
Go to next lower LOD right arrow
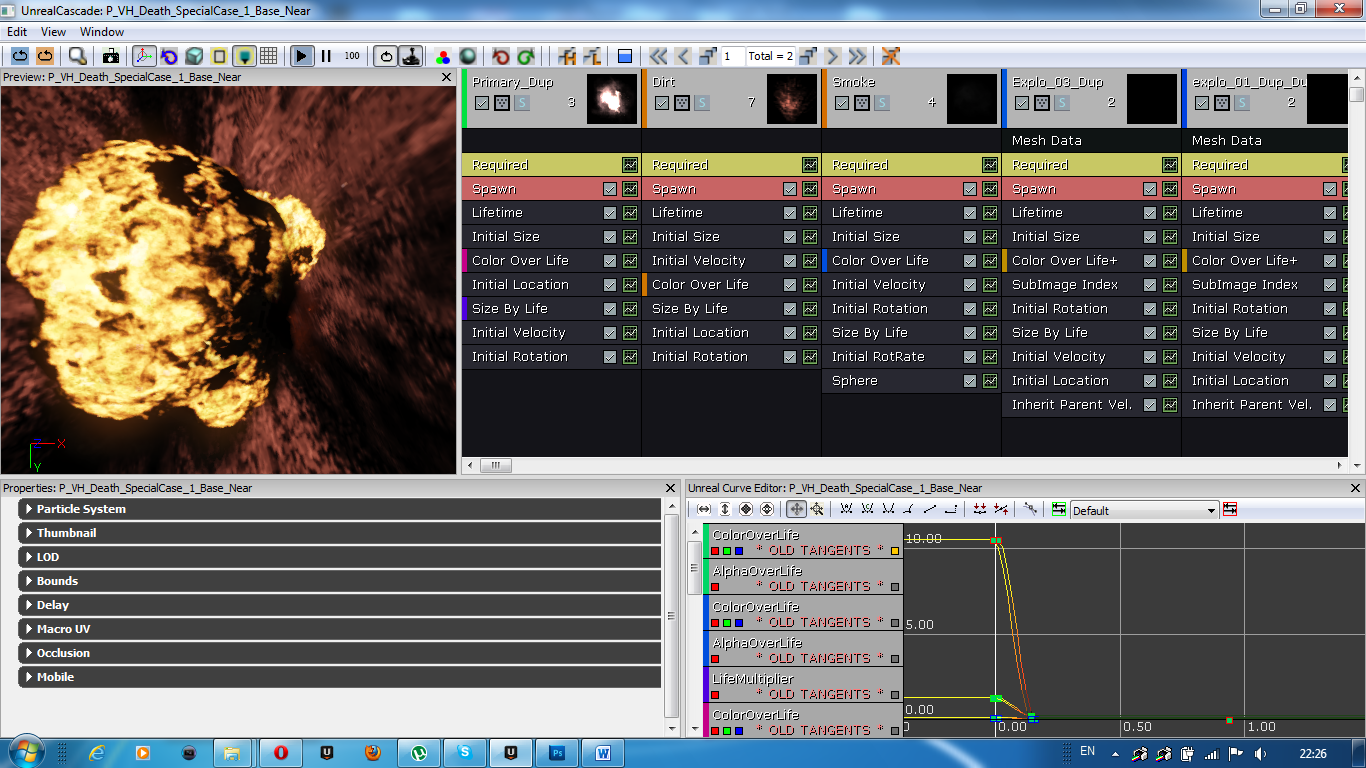[833, 56]
